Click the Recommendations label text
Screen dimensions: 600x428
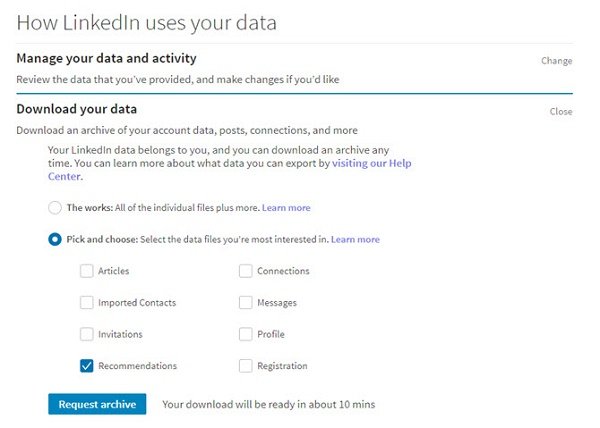pos(137,366)
